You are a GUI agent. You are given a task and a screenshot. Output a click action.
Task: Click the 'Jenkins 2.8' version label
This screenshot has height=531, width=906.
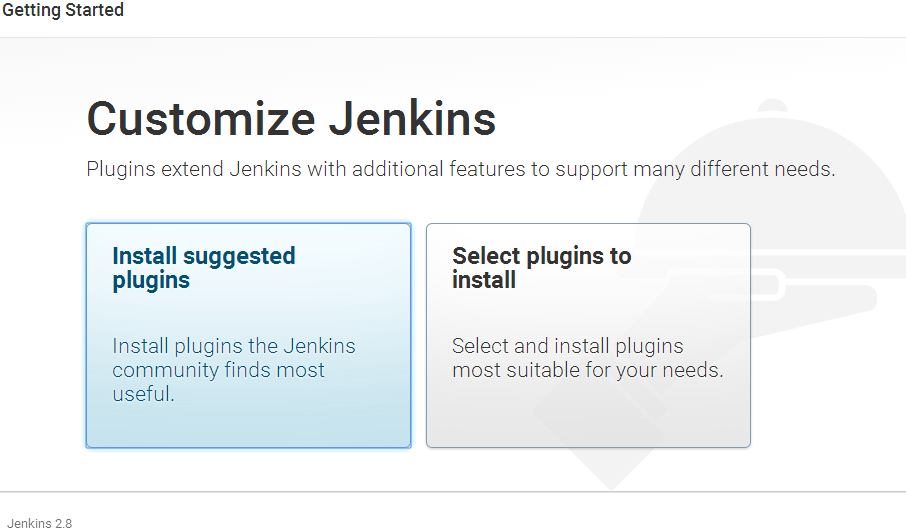pyautogui.click(x=39, y=523)
